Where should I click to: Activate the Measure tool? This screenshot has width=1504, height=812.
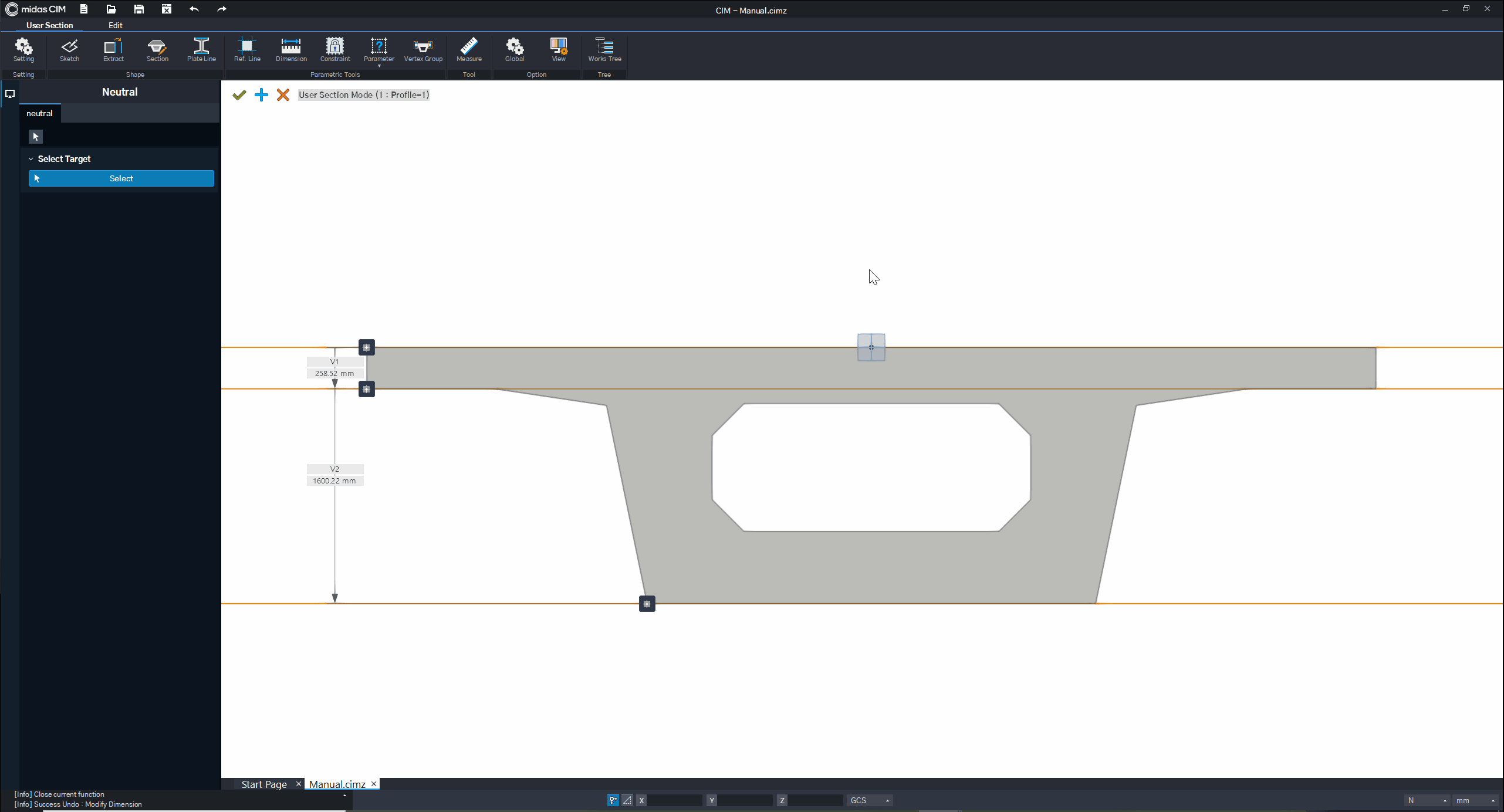click(x=469, y=50)
